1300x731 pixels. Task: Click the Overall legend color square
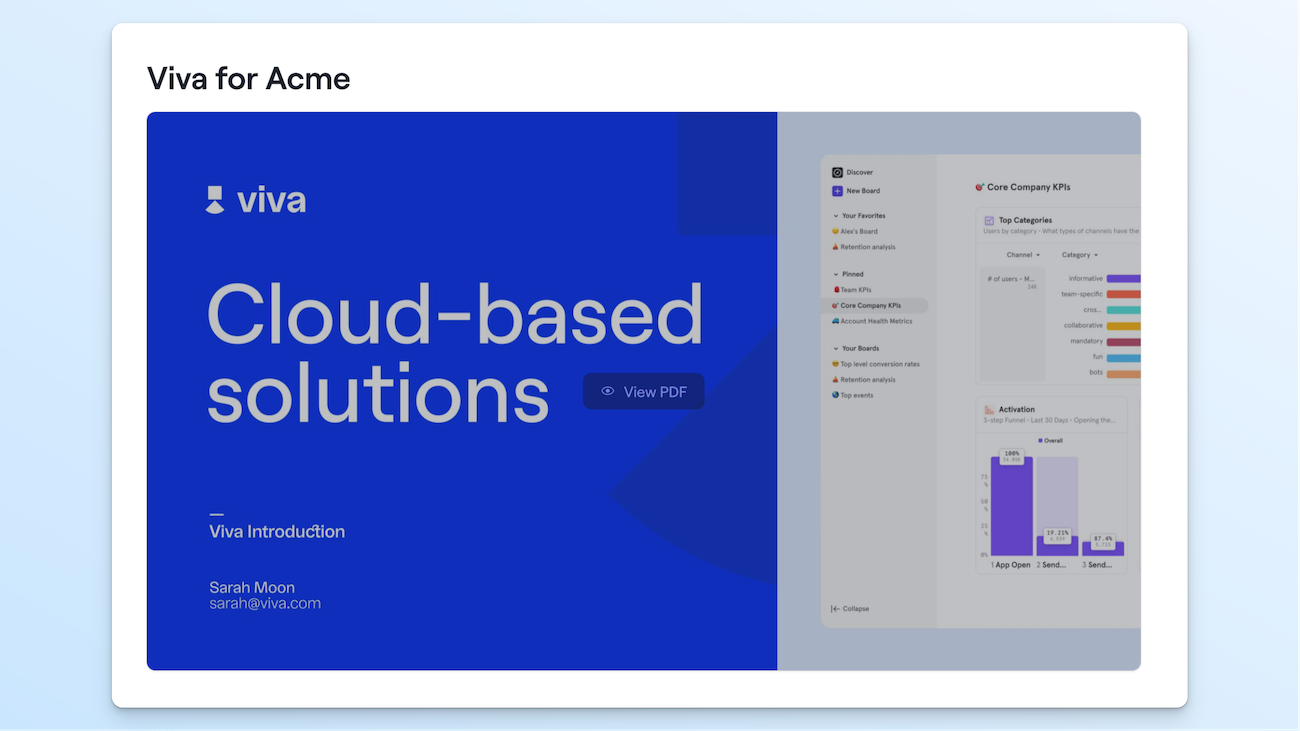click(1040, 440)
